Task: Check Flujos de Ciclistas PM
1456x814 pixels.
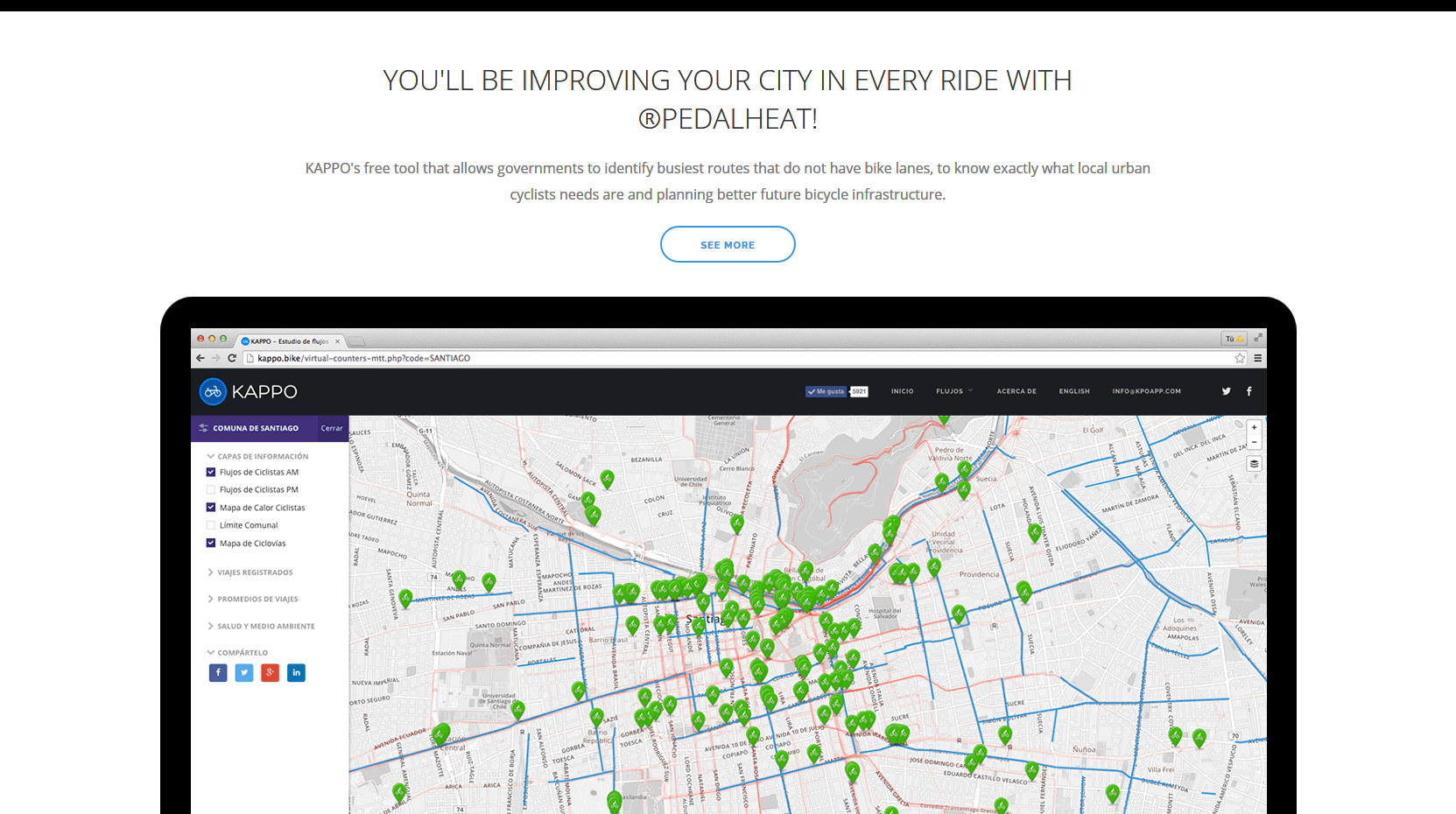Action: click(x=211, y=490)
